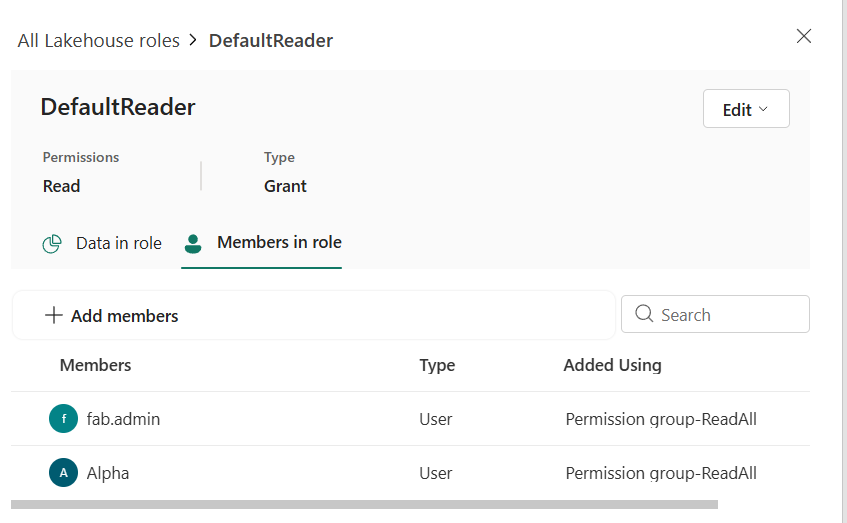Click the DefaultReader role title heading
This screenshot has width=847, height=523.
pos(118,107)
